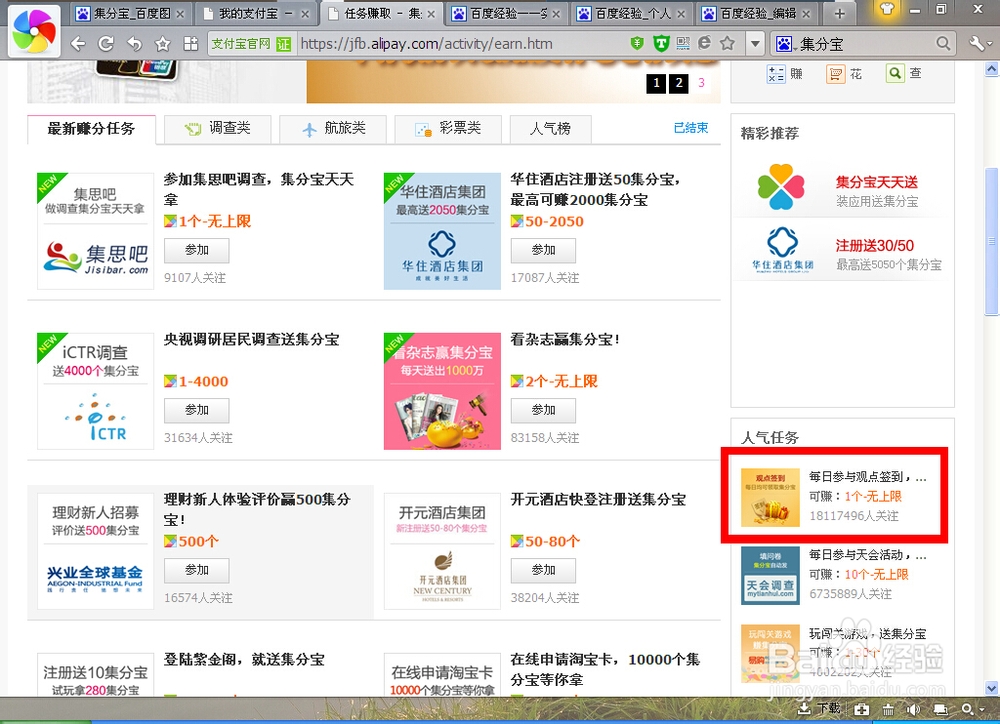Select the 航旅类 category tab

pos(333,129)
